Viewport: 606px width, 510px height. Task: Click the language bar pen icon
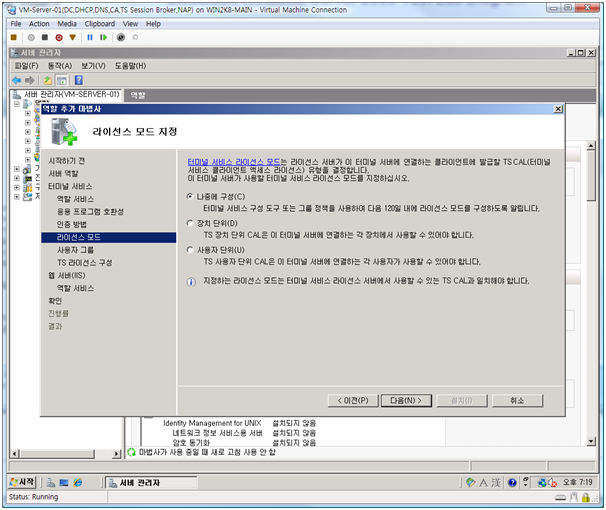click(470, 483)
